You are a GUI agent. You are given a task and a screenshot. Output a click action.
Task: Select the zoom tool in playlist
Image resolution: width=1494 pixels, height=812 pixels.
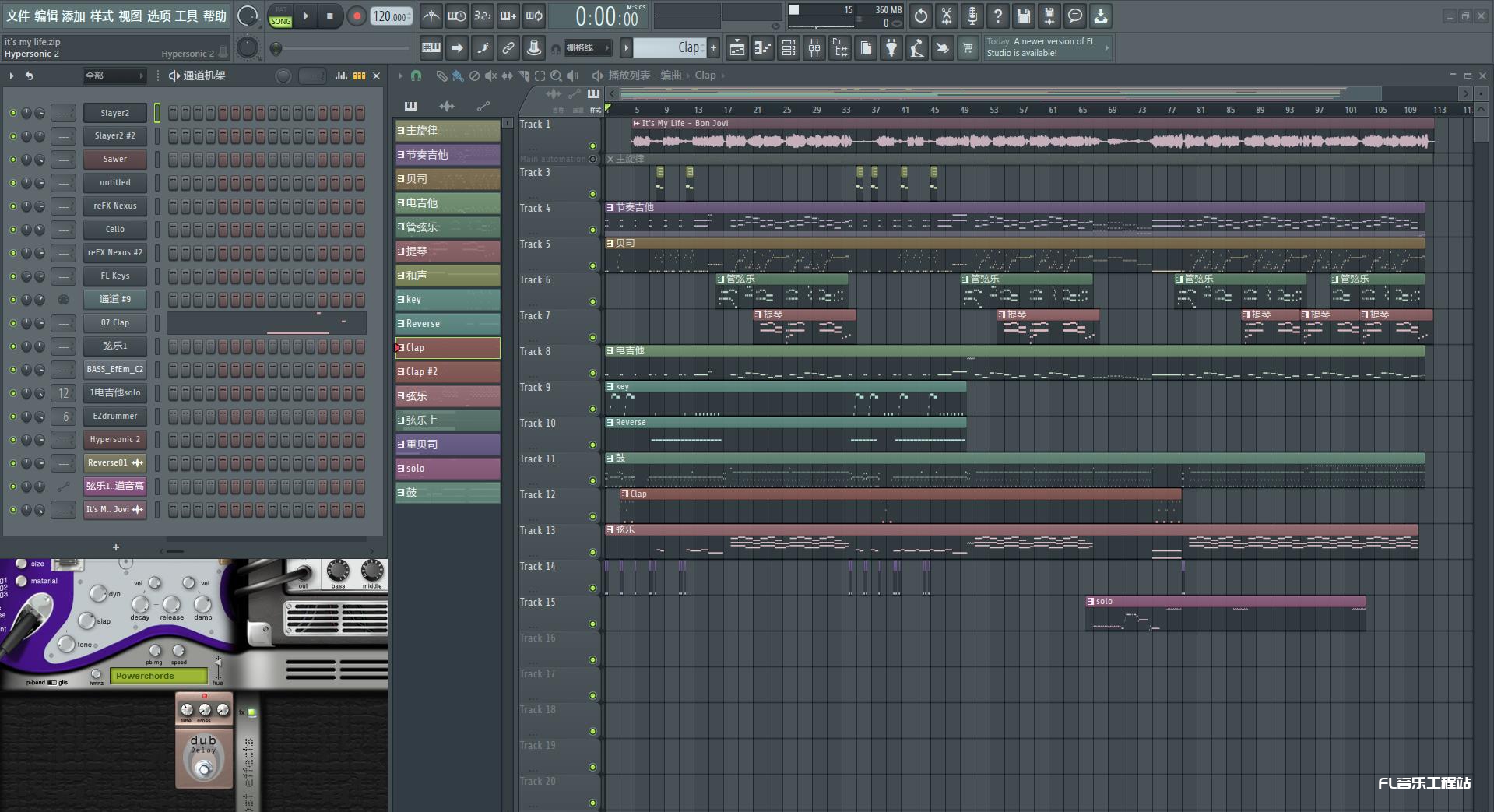point(556,76)
